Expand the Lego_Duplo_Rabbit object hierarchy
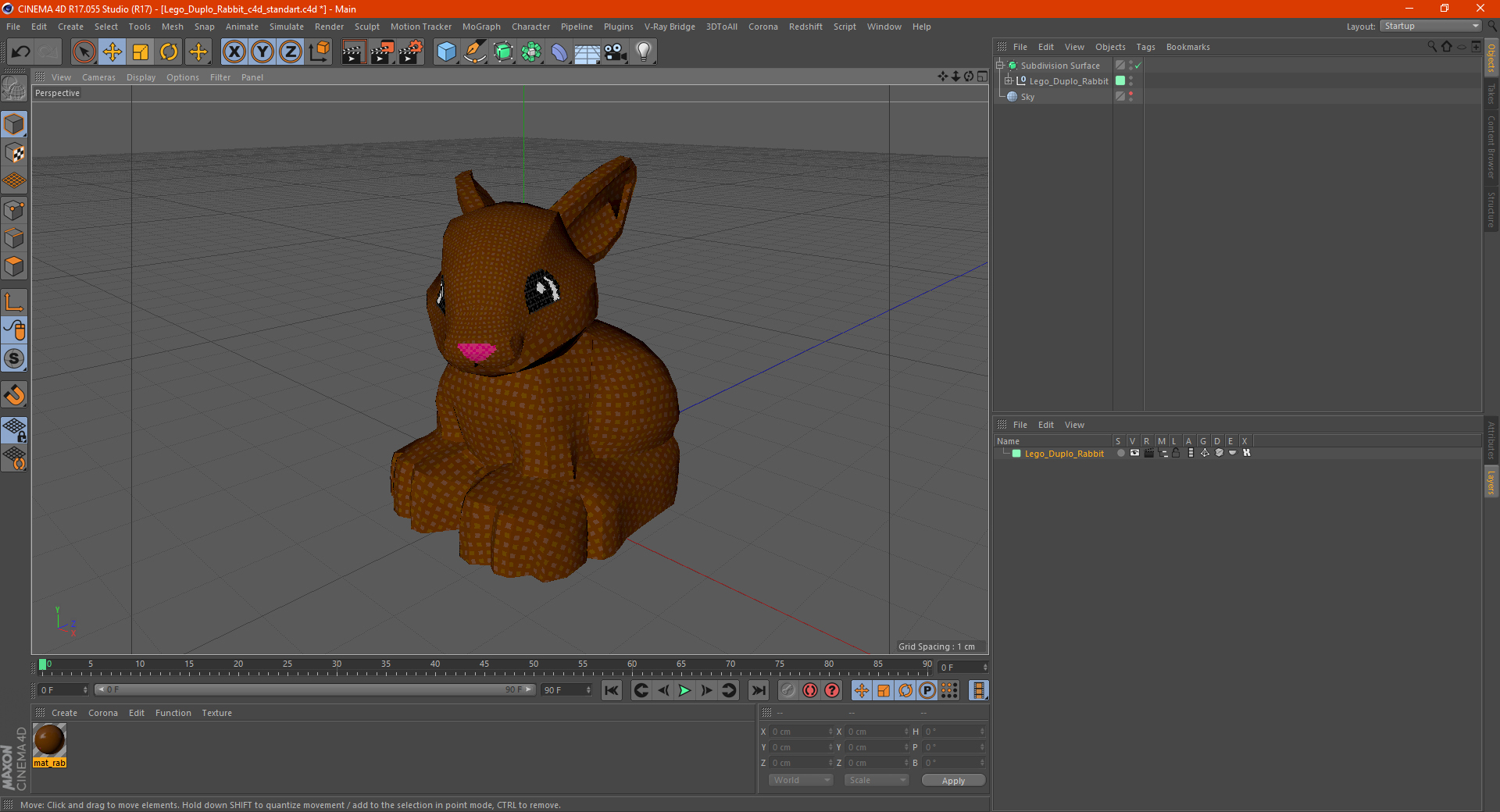This screenshot has width=1500, height=812. [x=1009, y=80]
